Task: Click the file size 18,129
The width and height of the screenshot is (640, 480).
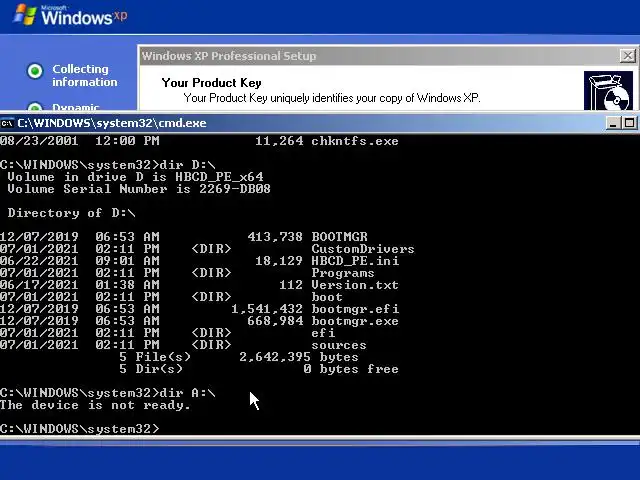Action: coord(279,261)
